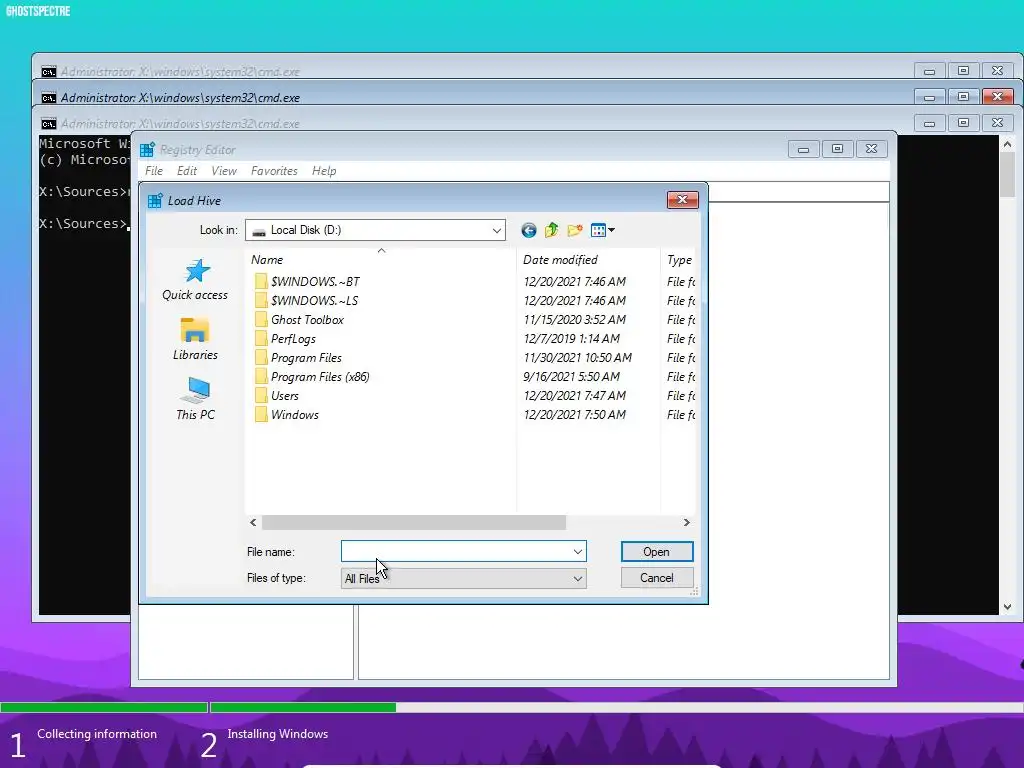Open Quick access in the places bar

point(195,280)
